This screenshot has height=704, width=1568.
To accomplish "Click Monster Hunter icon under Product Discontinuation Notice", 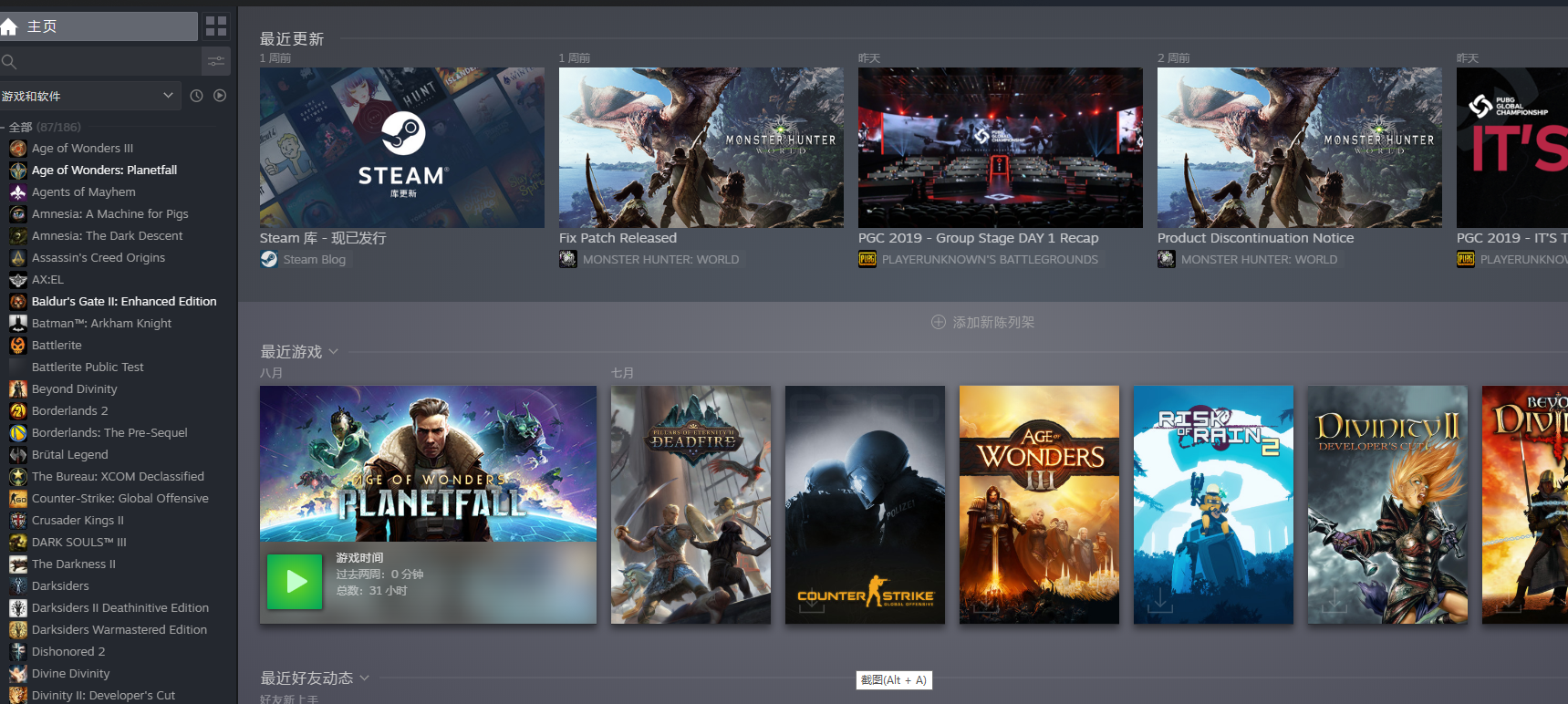I will [x=1167, y=259].
